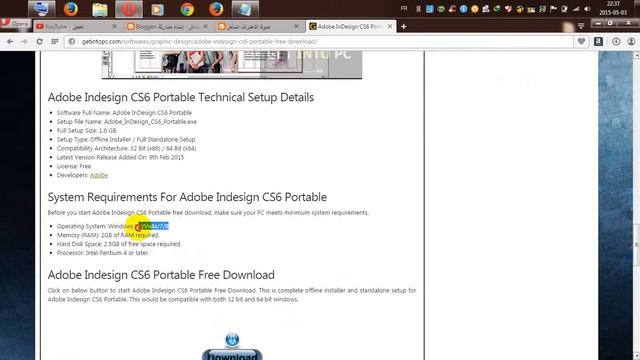Click the 'Processor: Intel Pentium 4' line
Image resolution: width=640 pixels, height=360 pixels.
(103, 253)
